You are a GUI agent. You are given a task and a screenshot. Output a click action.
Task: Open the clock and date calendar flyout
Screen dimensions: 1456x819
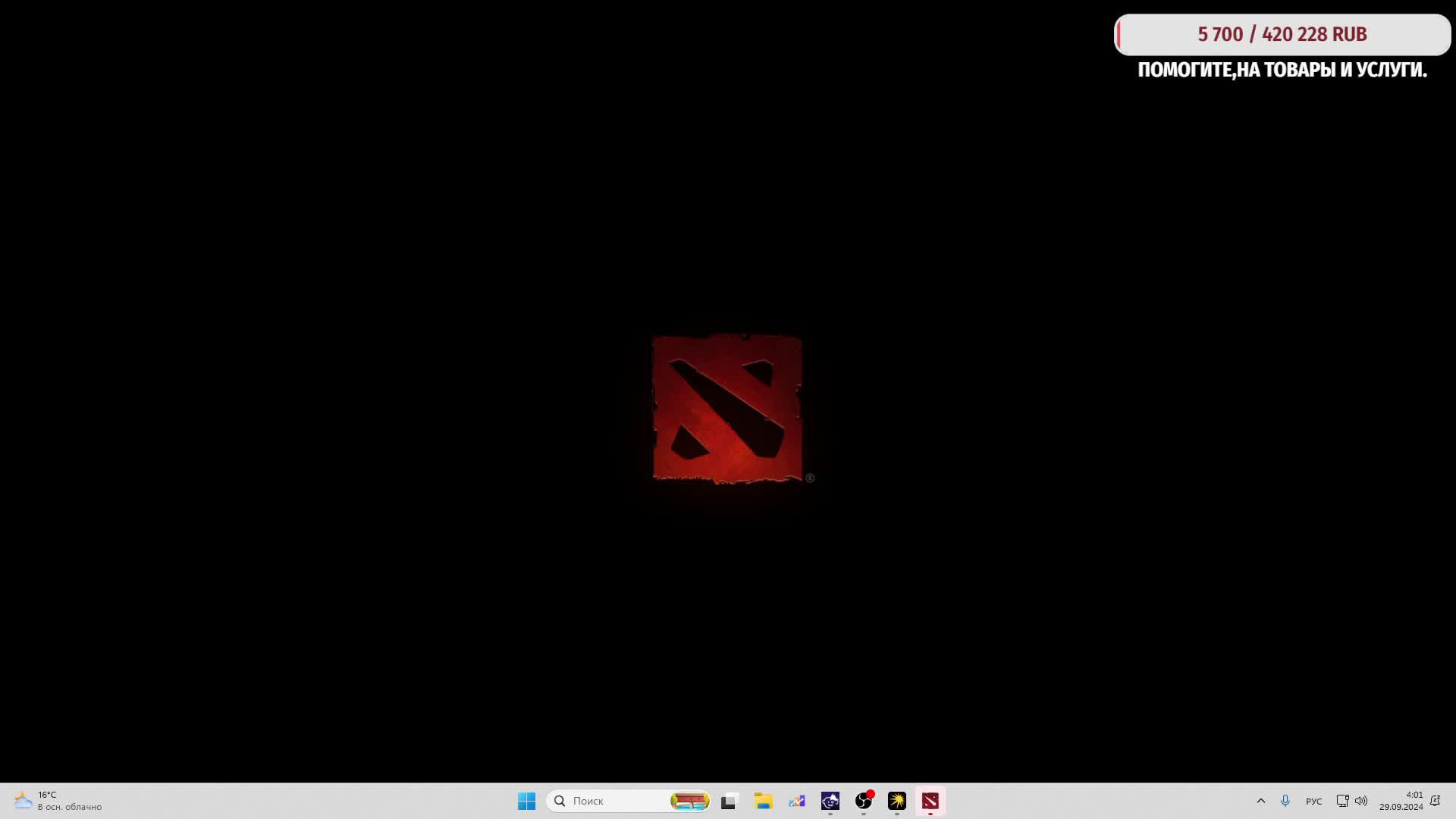pos(1401,801)
